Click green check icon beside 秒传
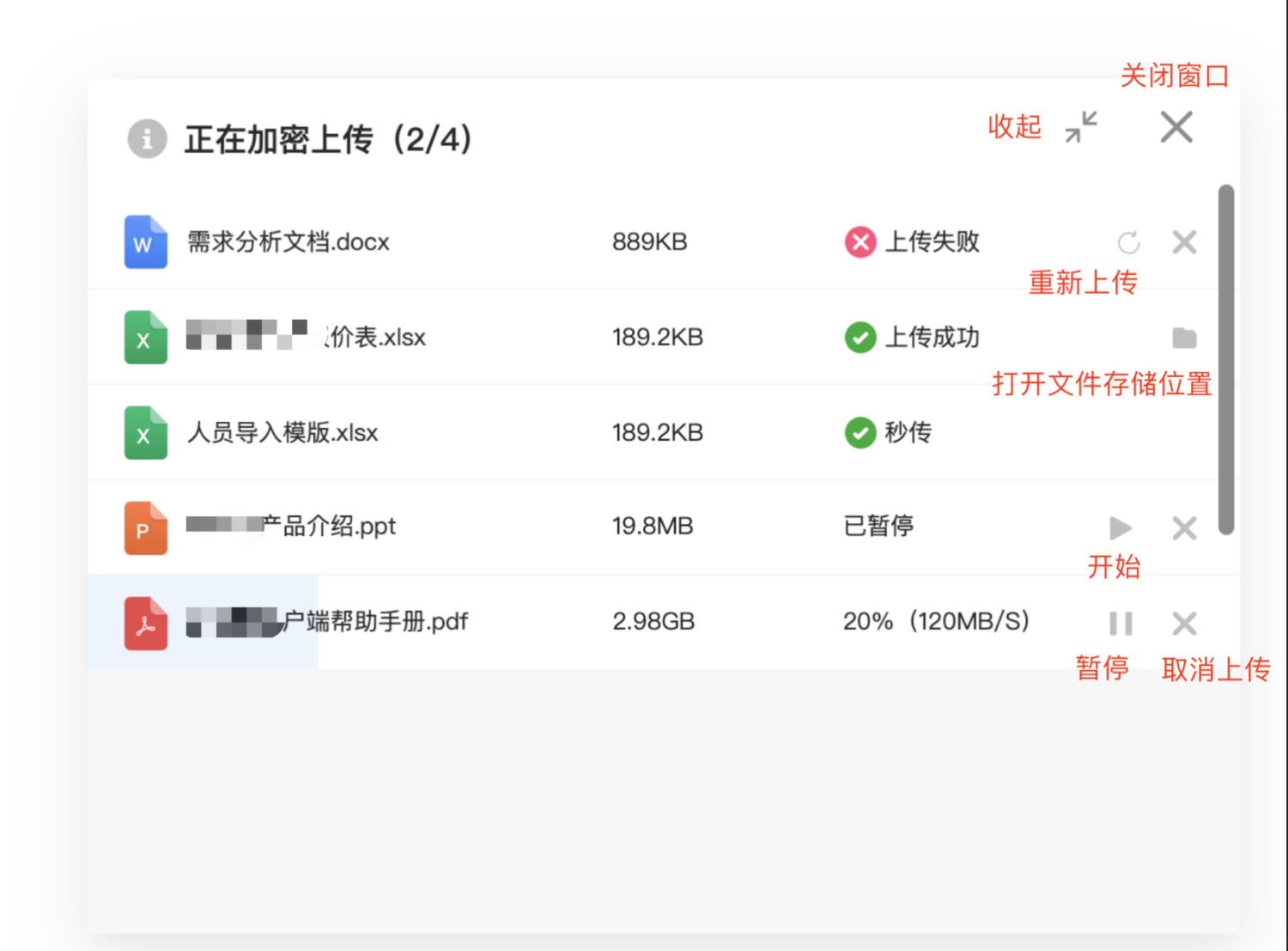This screenshot has height=951, width=1288. [x=860, y=433]
